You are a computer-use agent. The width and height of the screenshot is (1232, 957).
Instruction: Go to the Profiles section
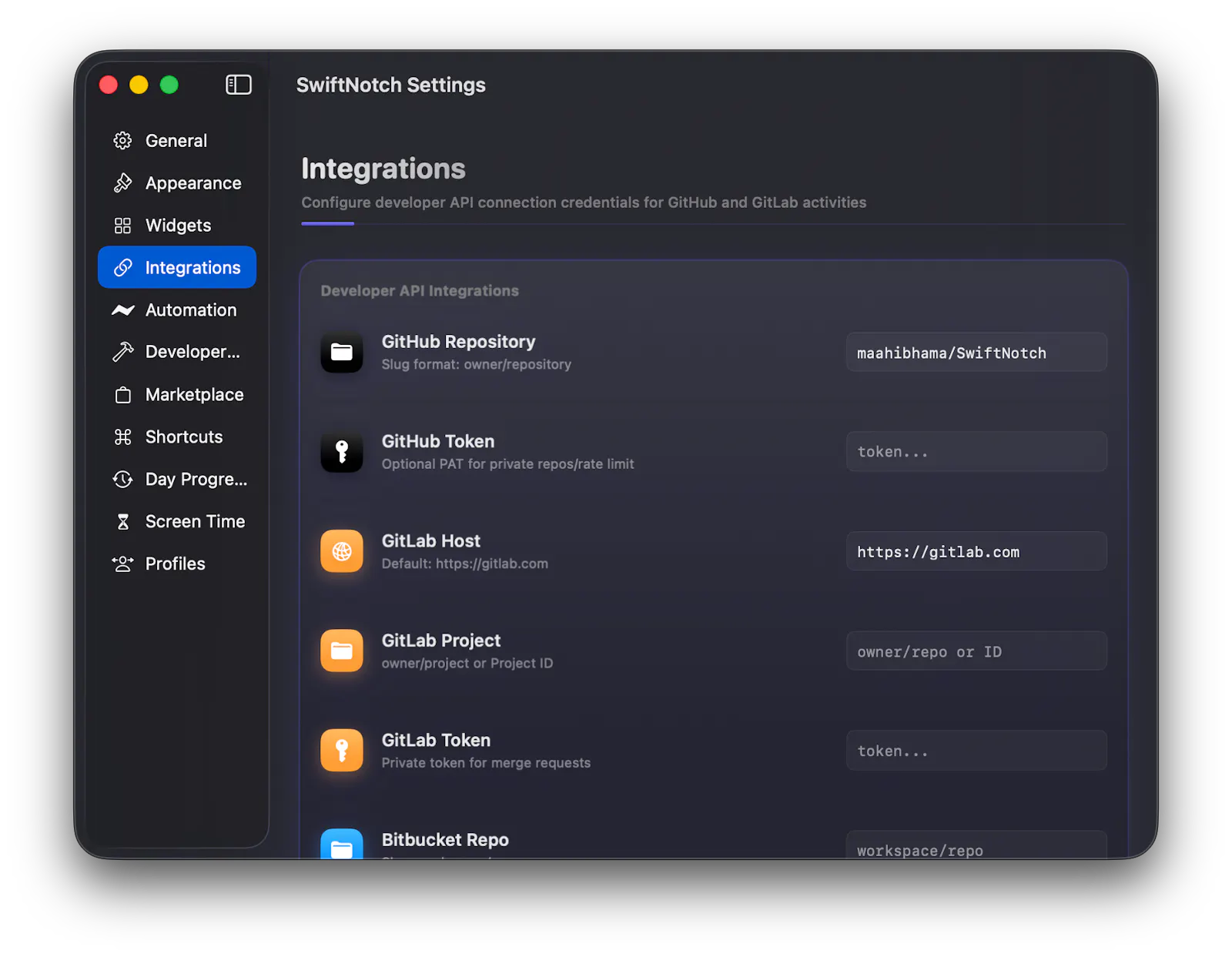177,564
